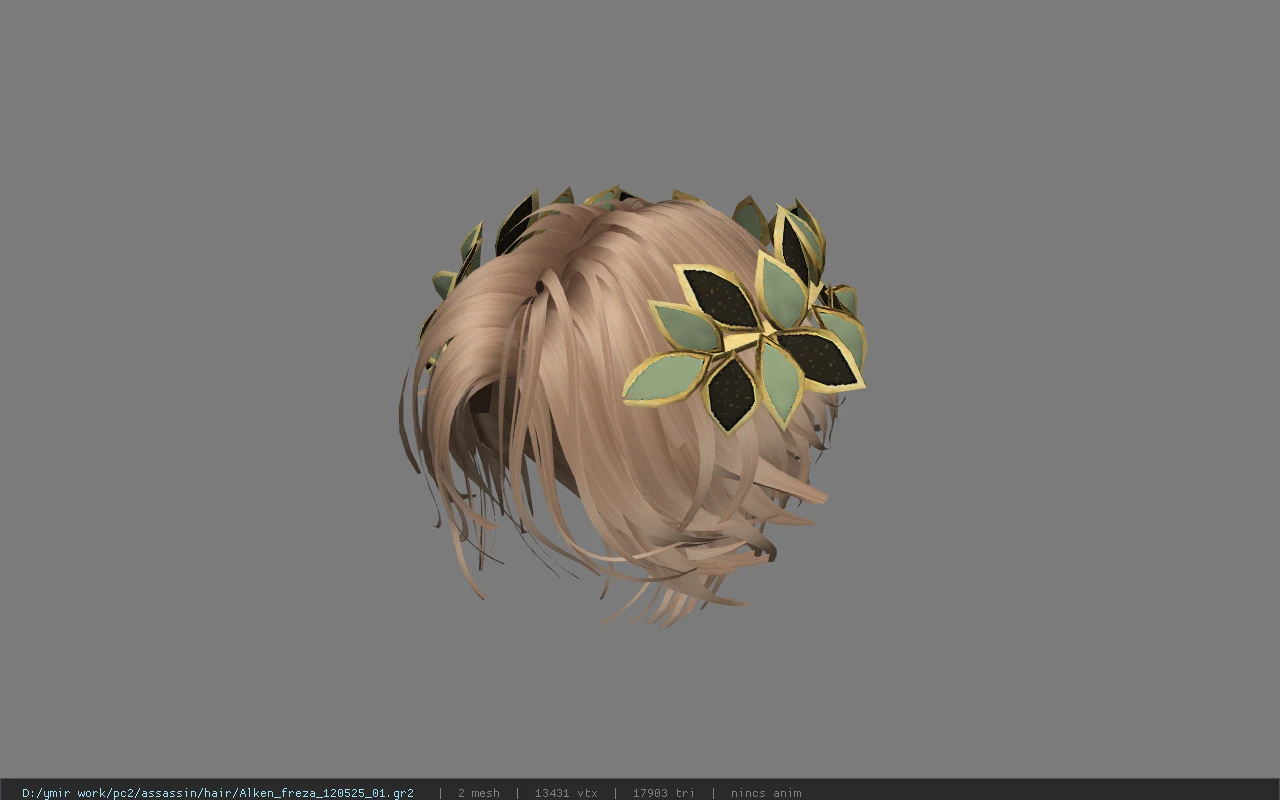Click the '2 mesh' status entry
Viewport: 1280px width, 800px height.
pos(478,793)
